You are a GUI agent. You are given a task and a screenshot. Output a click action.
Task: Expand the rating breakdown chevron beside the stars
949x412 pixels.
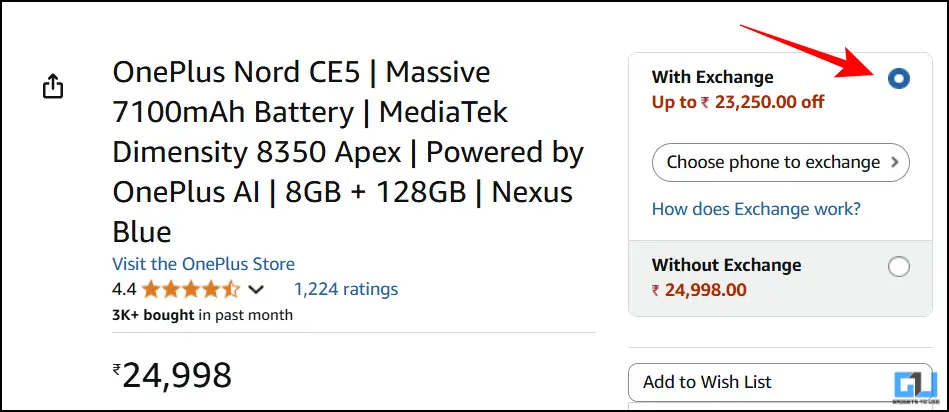pyautogui.click(x=256, y=290)
